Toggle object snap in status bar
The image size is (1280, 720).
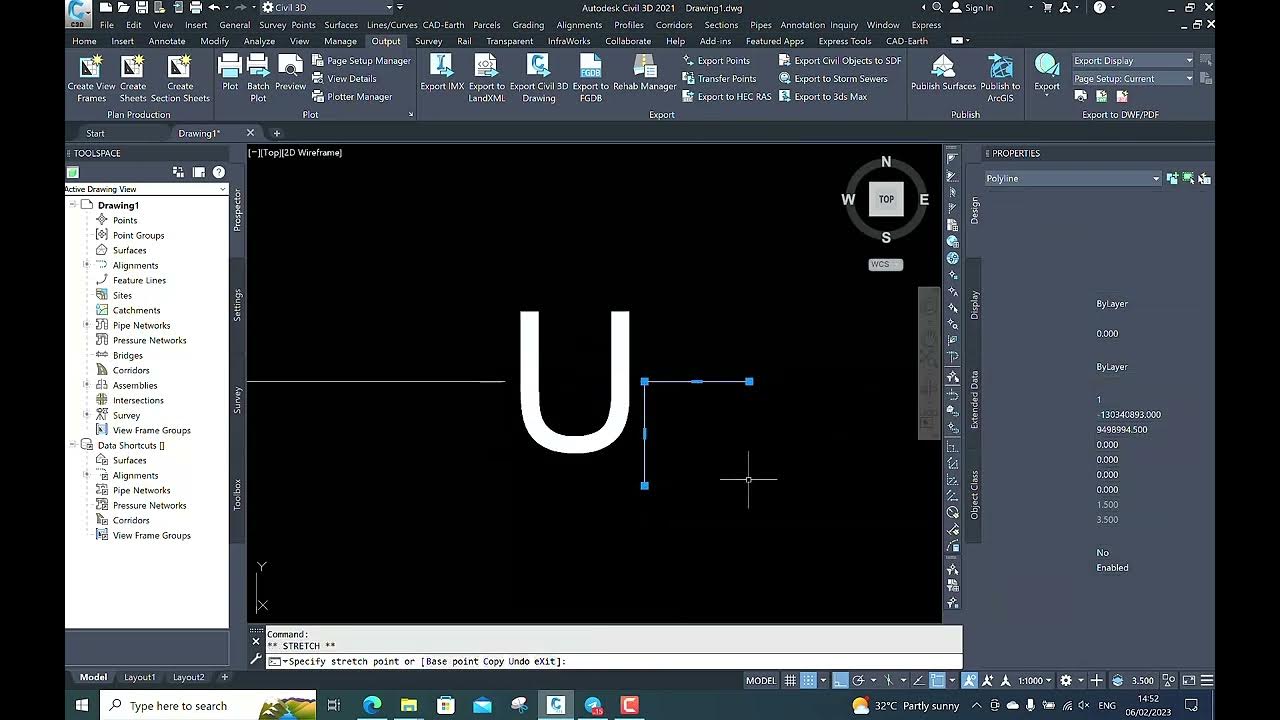(938, 680)
